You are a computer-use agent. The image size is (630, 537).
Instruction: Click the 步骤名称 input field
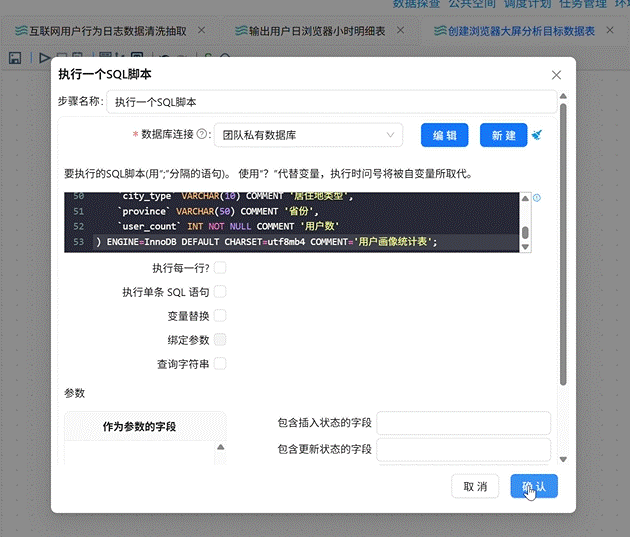click(332, 102)
